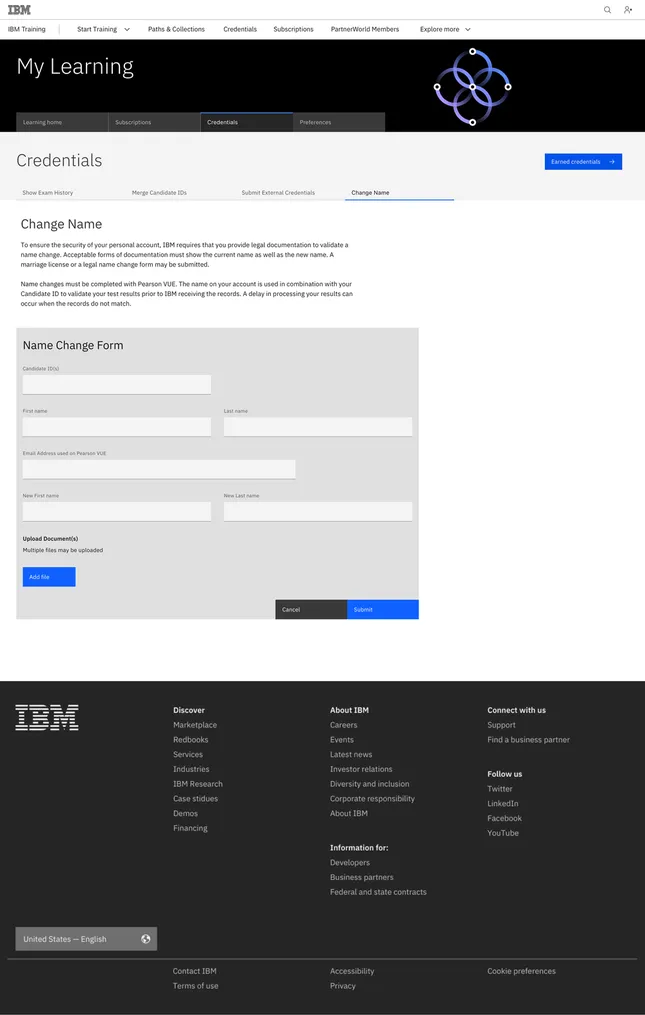Open the Services footer link
Image resolution: width=645 pixels, height=1015 pixels.
tap(188, 755)
